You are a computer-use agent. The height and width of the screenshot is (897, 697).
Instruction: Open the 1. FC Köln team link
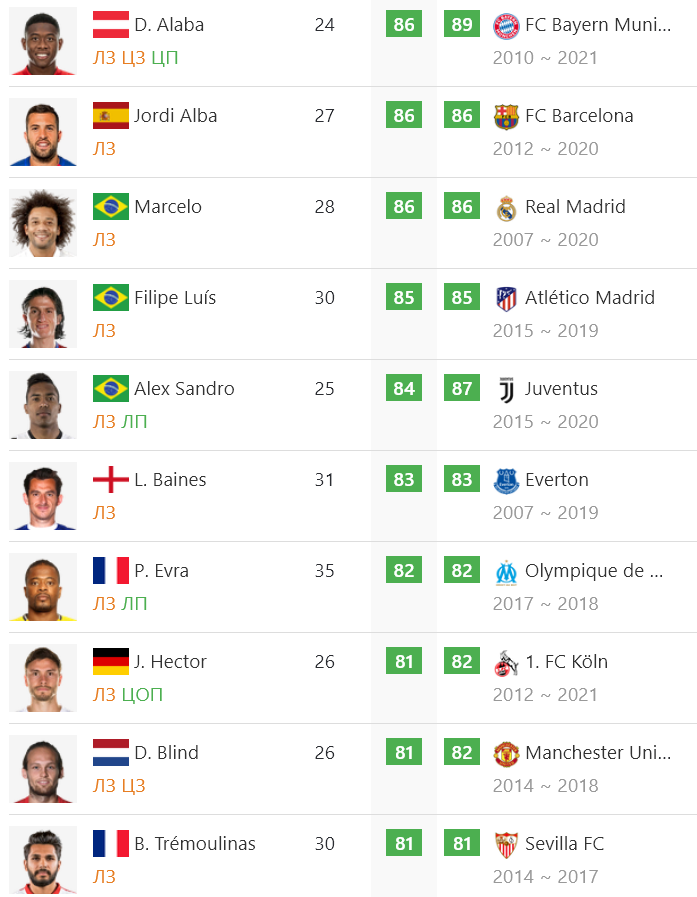(x=567, y=661)
